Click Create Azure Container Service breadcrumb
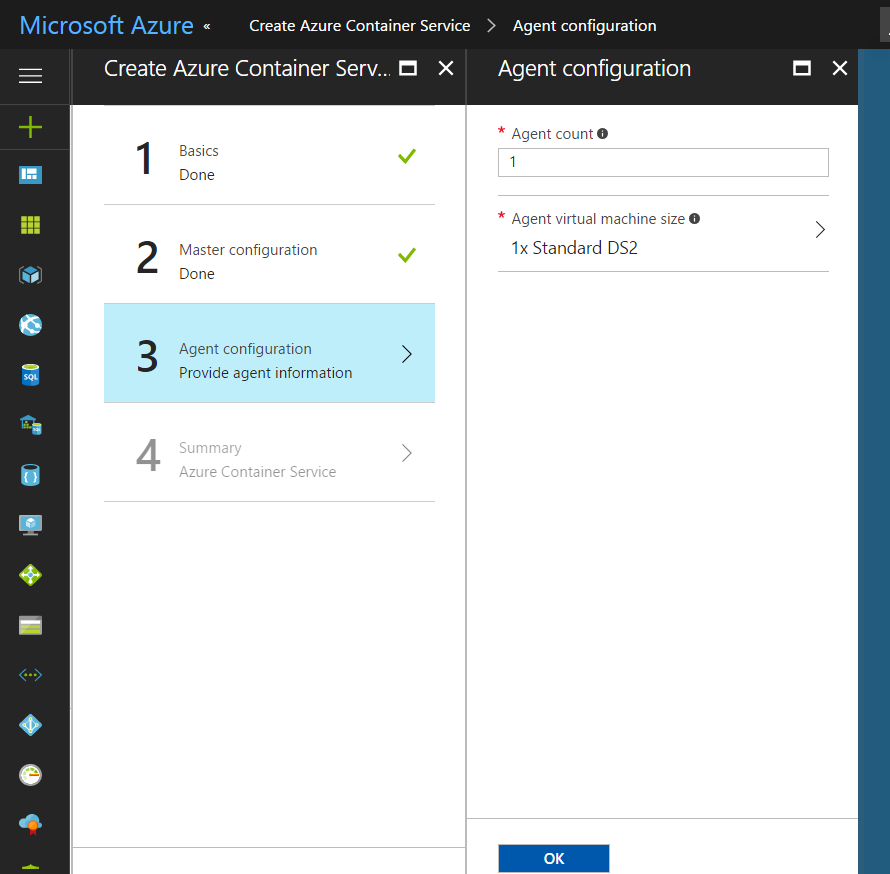Viewport: 890px width, 874px height. point(359,26)
